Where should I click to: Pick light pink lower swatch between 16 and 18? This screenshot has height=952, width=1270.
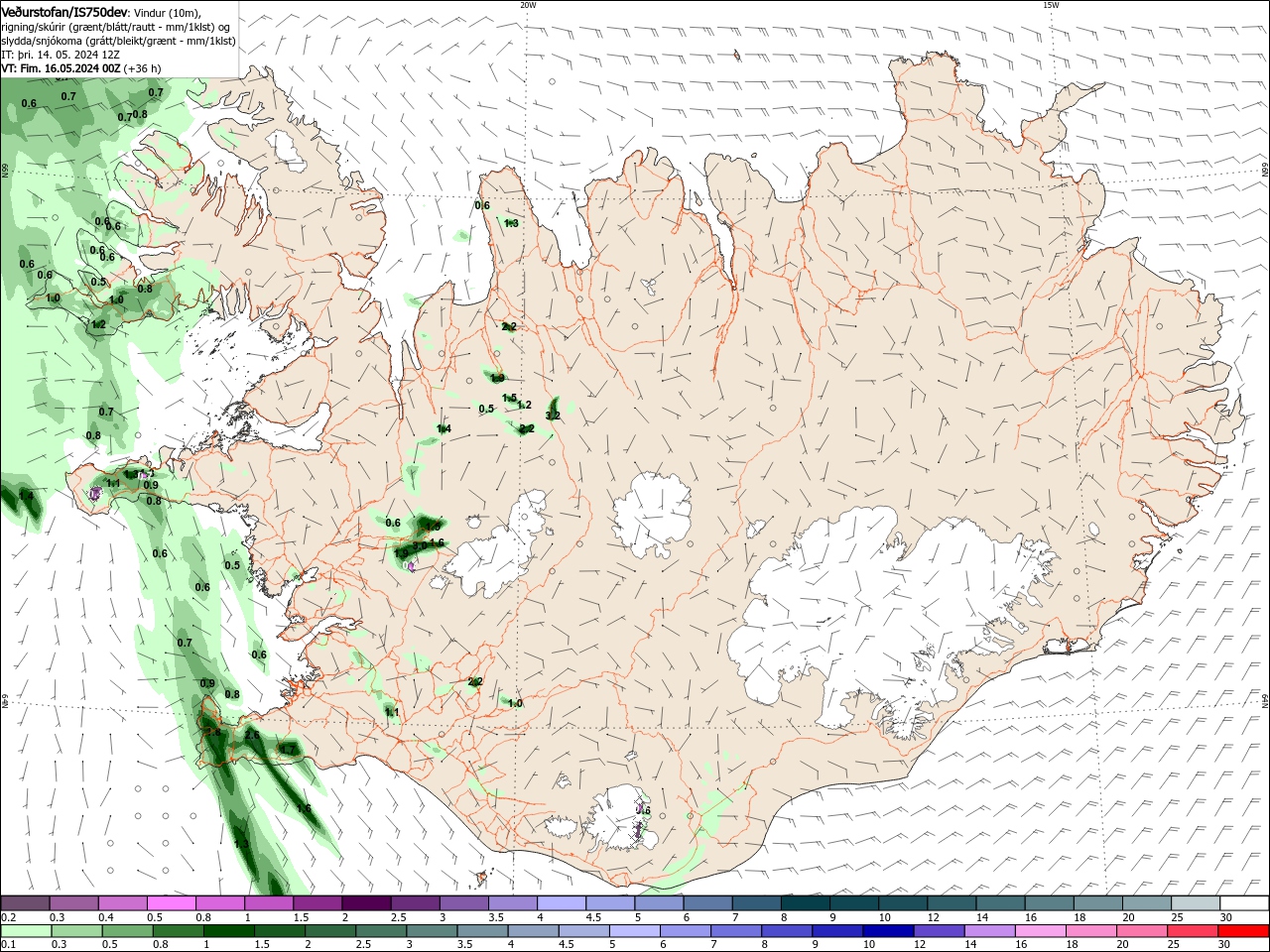(x=1040, y=931)
